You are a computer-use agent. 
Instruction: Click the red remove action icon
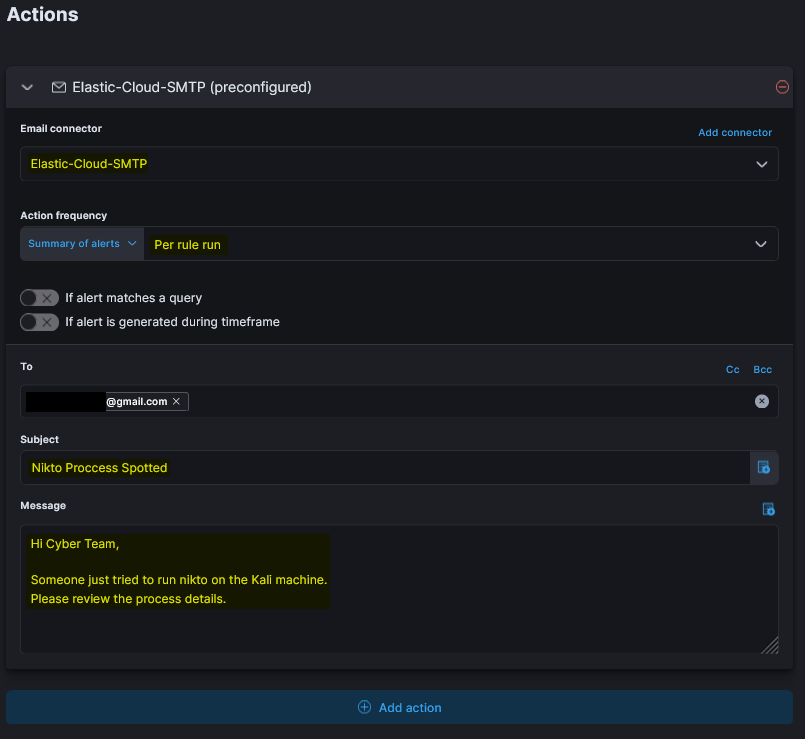coord(782,87)
